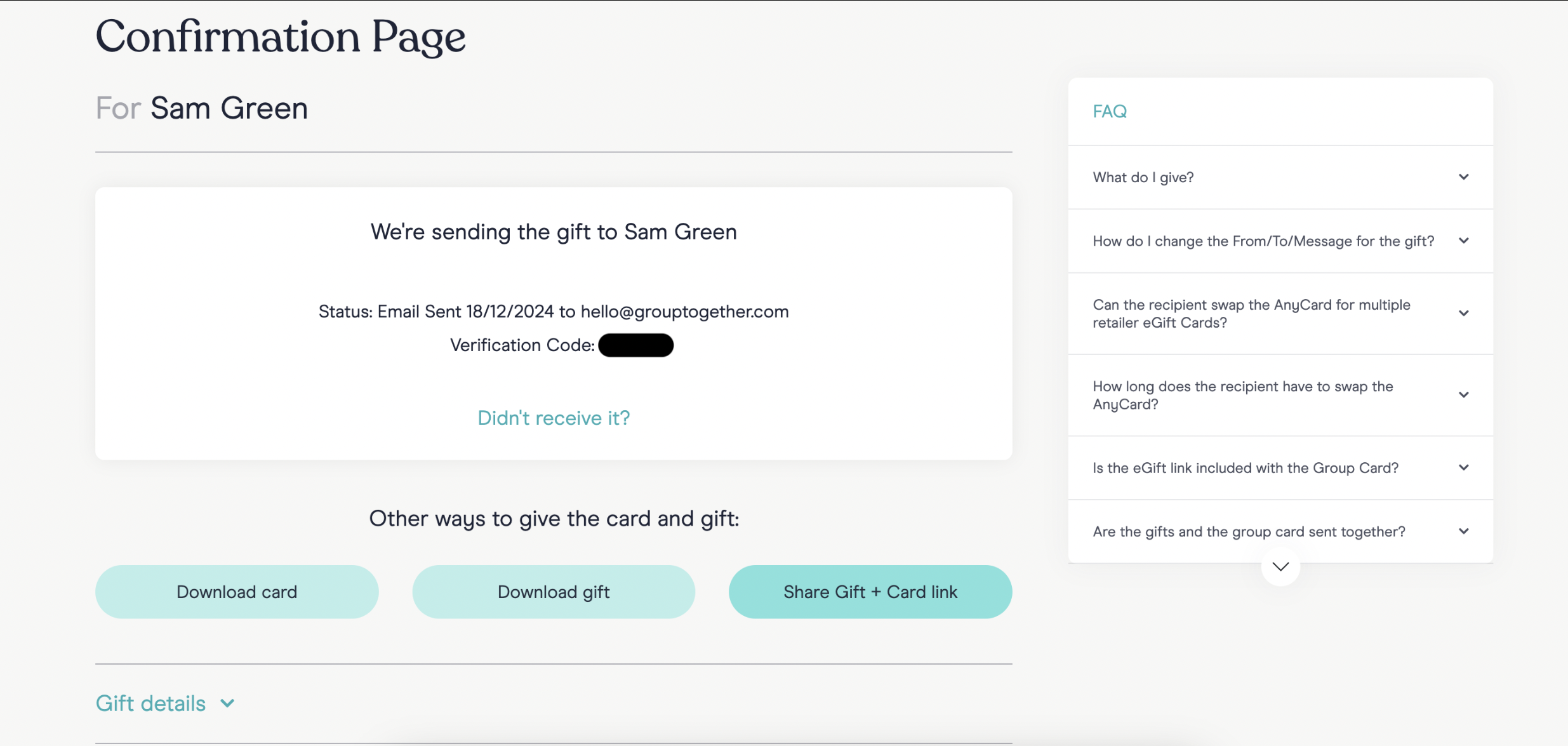Screen dimensions: 1568x746
Task: Open the "Didn't receive it?" link
Action: pos(554,418)
